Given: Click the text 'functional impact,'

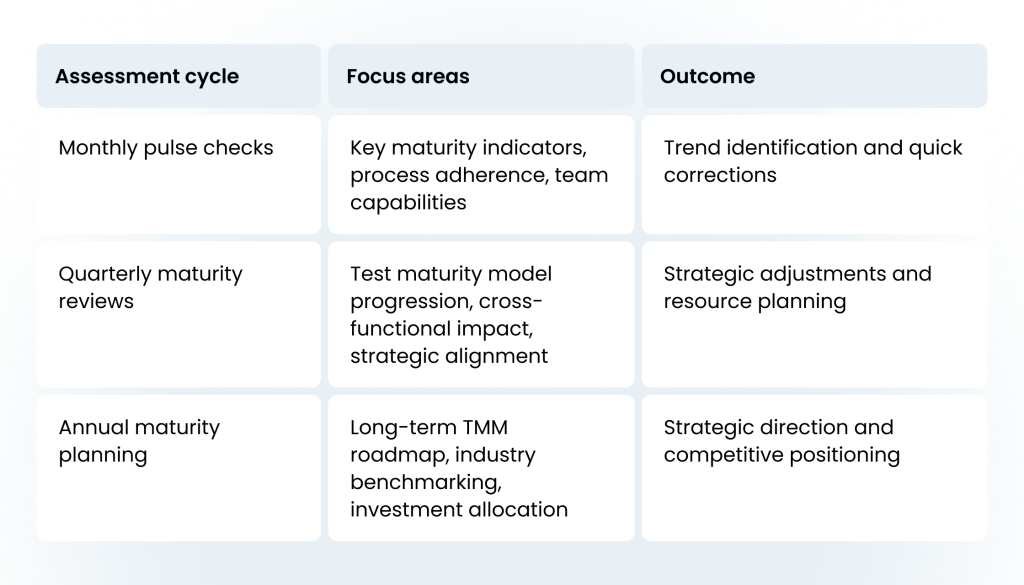Looking at the screenshot, I should [441, 328].
